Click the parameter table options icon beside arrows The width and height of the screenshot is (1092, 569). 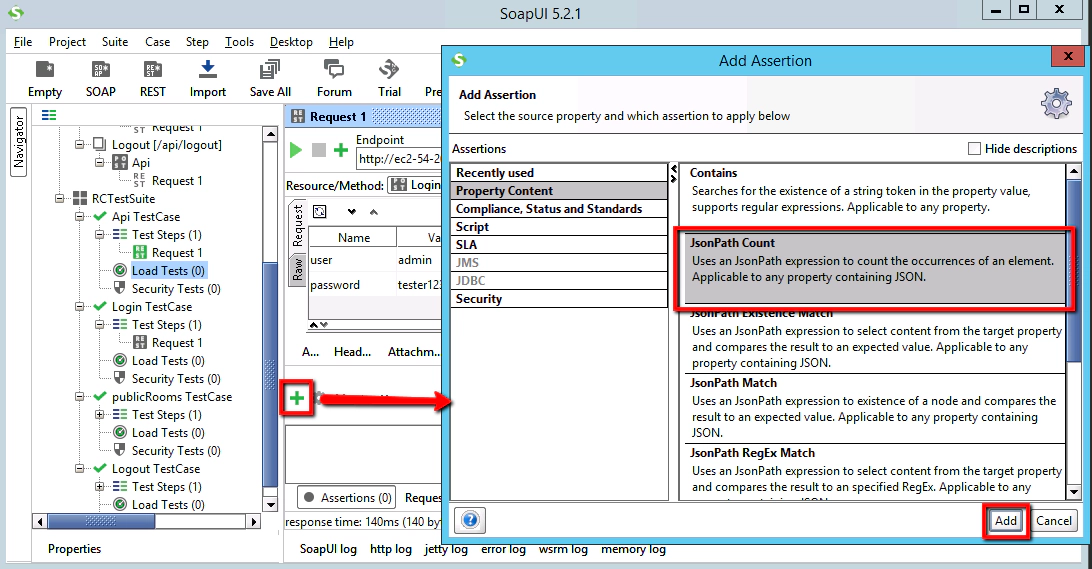[x=320, y=212]
